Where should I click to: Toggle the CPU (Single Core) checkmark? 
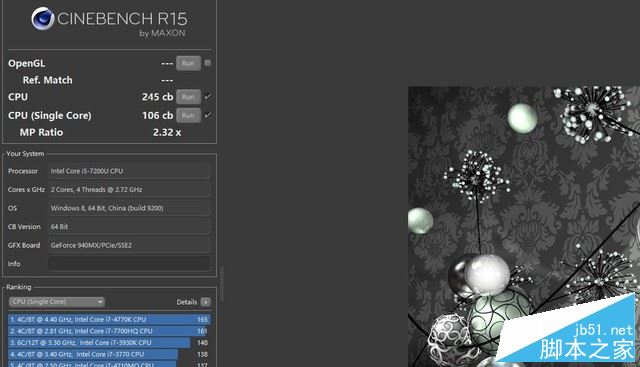pyautogui.click(x=208, y=115)
